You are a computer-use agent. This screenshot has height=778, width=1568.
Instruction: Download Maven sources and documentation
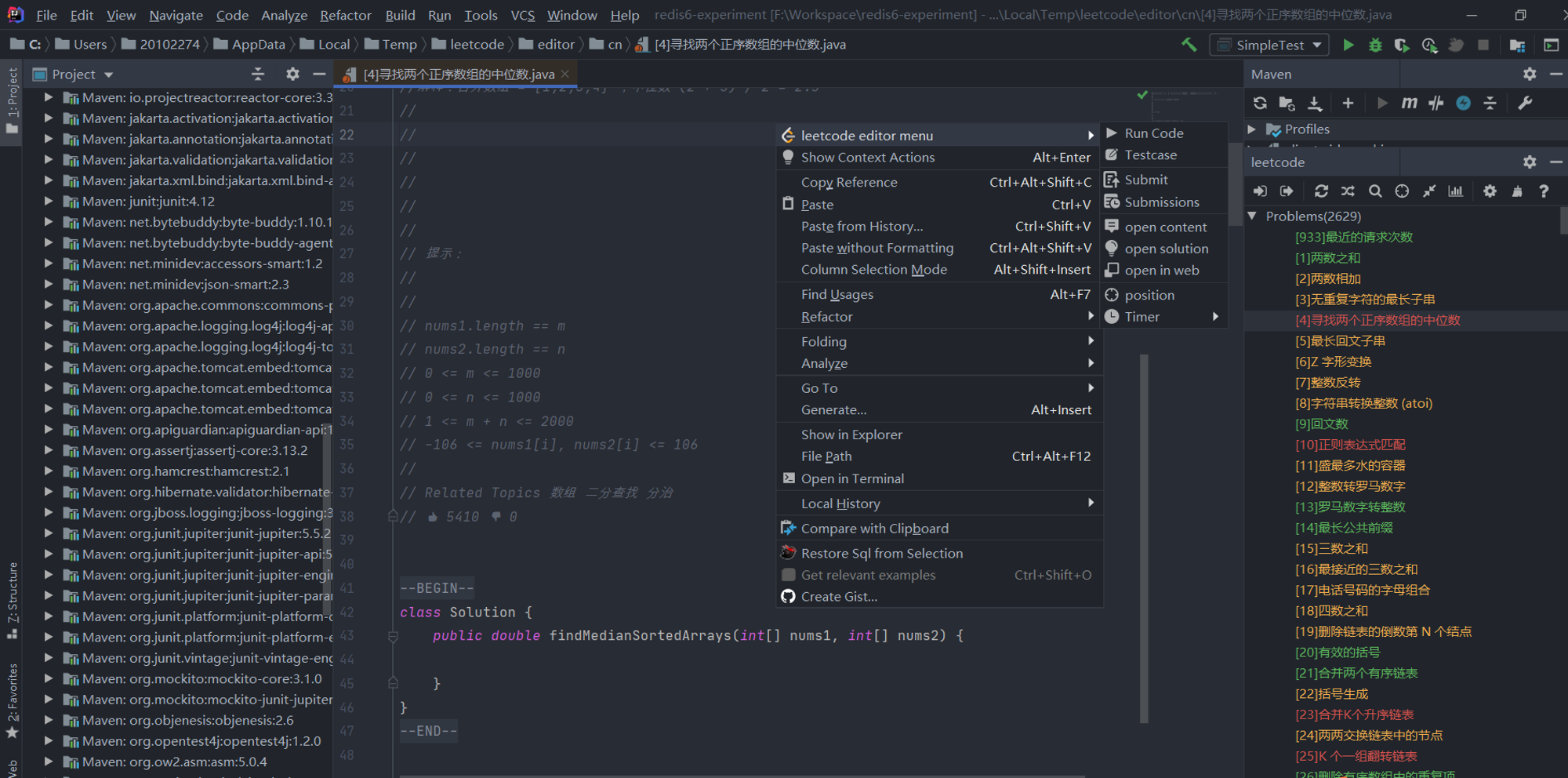coord(1315,103)
